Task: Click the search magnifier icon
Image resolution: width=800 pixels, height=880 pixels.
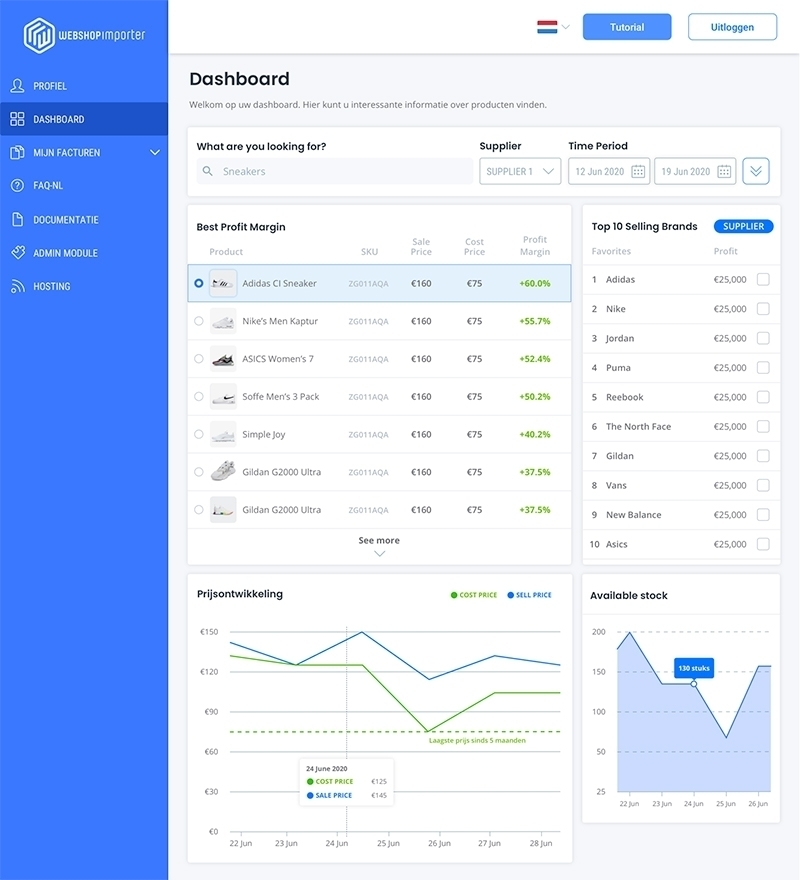Action: (208, 171)
